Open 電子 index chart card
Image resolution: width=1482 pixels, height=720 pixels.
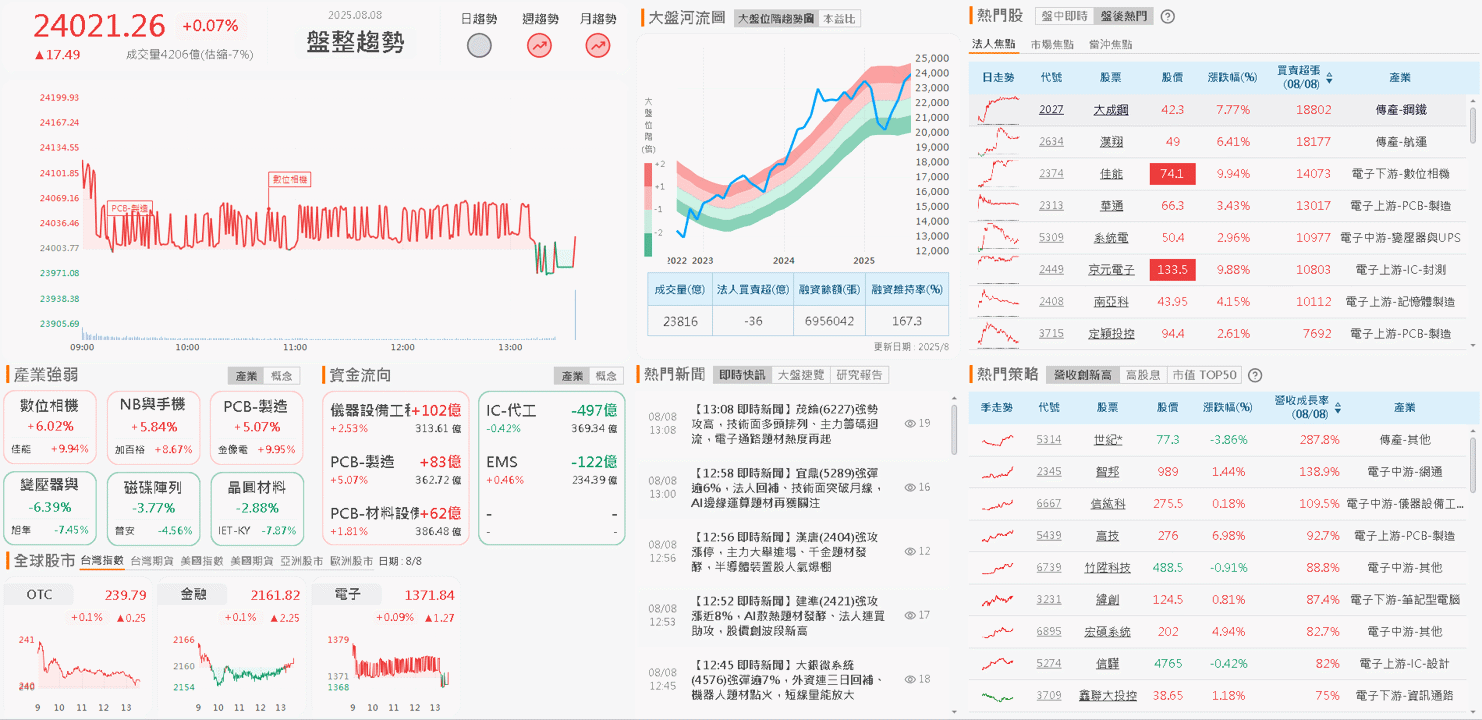(x=385, y=646)
